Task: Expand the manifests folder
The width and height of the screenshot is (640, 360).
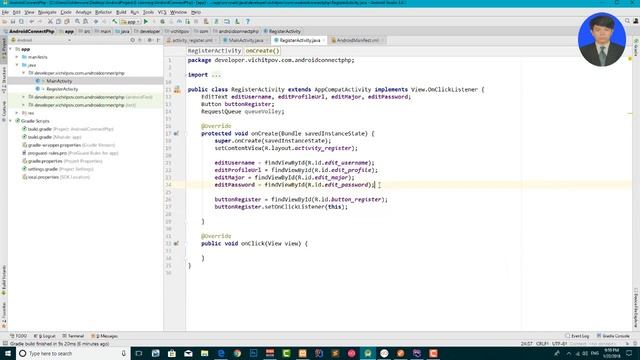Action: point(17,57)
